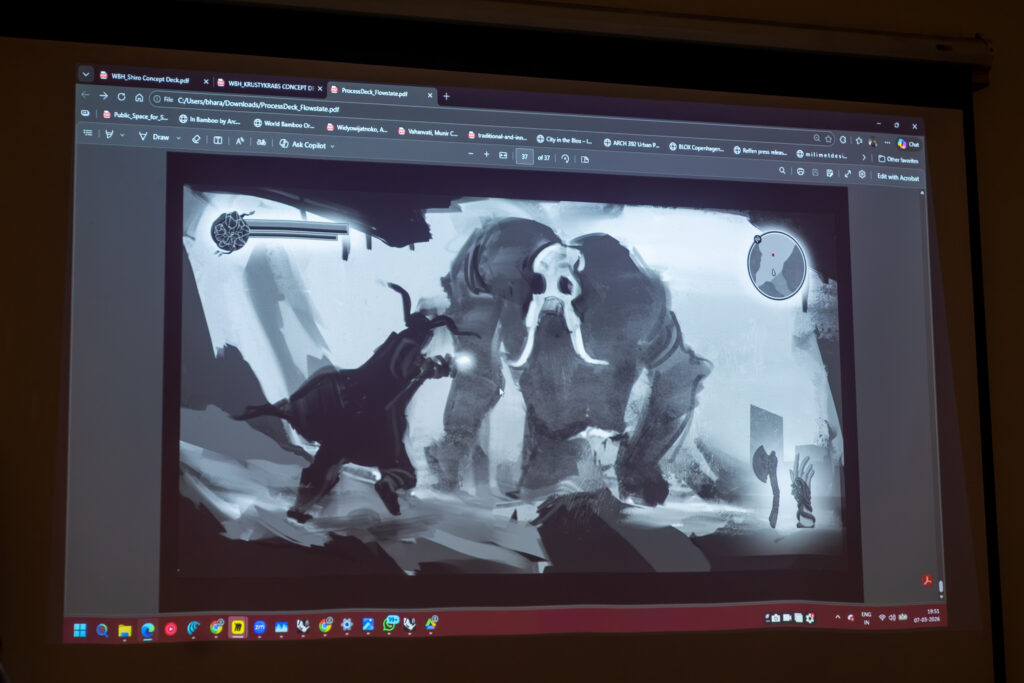Click the Print PDF icon
This screenshot has height=683, width=1024.
800,173
